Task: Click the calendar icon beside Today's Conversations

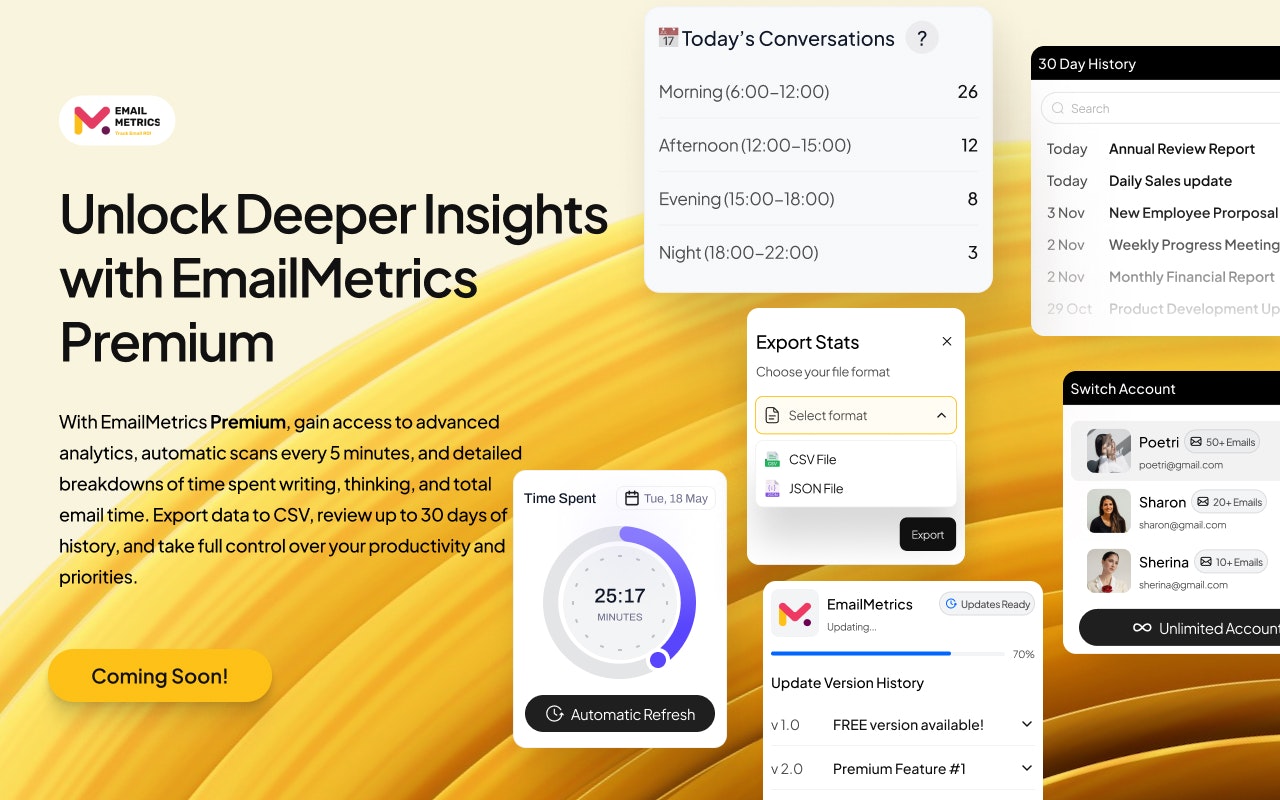Action: (x=668, y=38)
